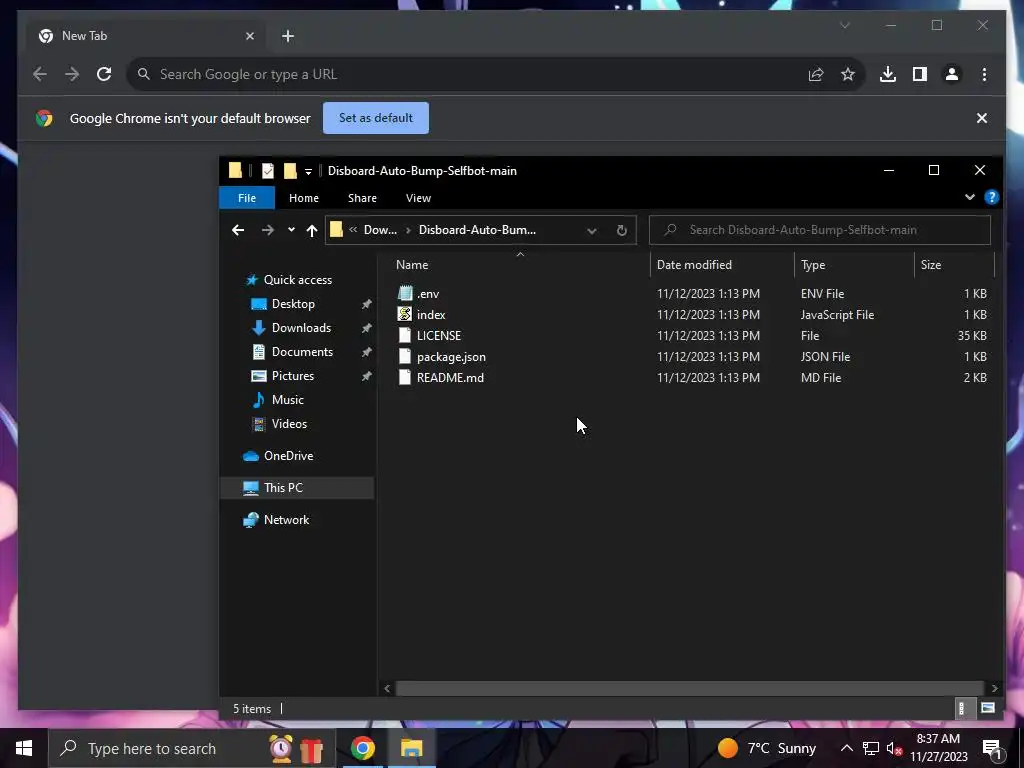The width and height of the screenshot is (1024, 768).
Task: Switch to large icons view layout
Action: [987, 708]
